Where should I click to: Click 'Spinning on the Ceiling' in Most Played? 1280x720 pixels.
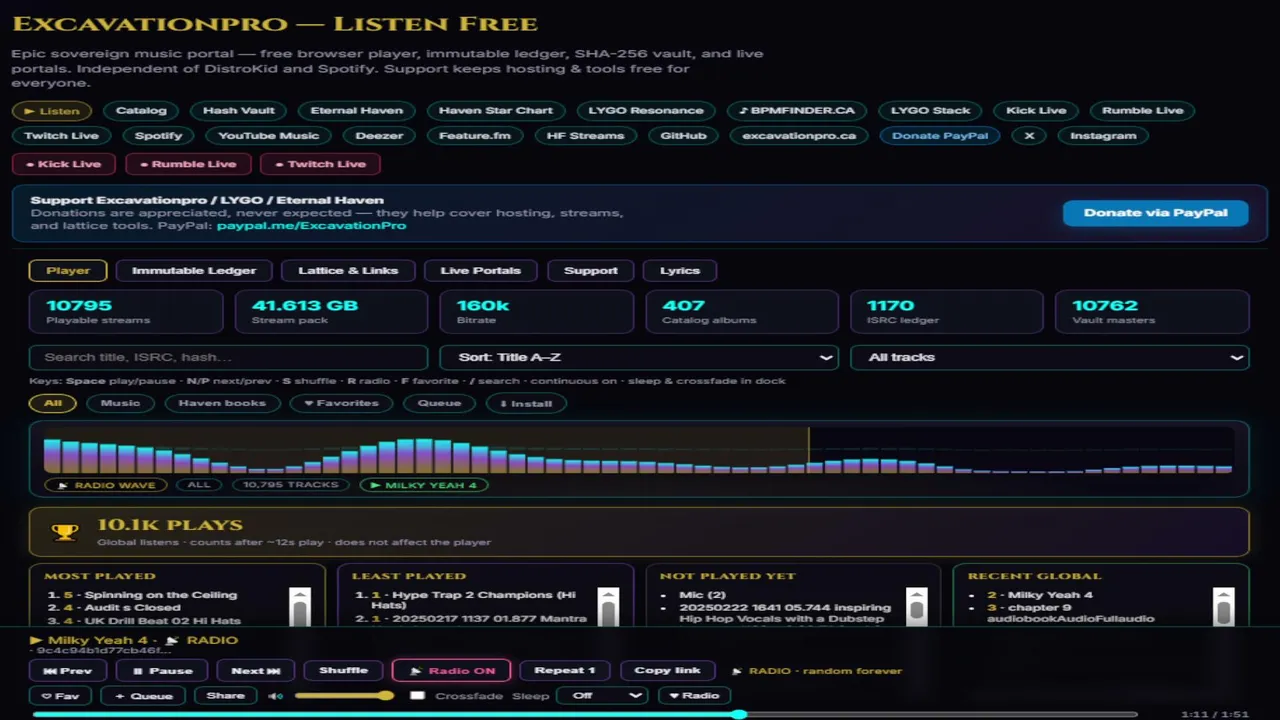[160, 595]
